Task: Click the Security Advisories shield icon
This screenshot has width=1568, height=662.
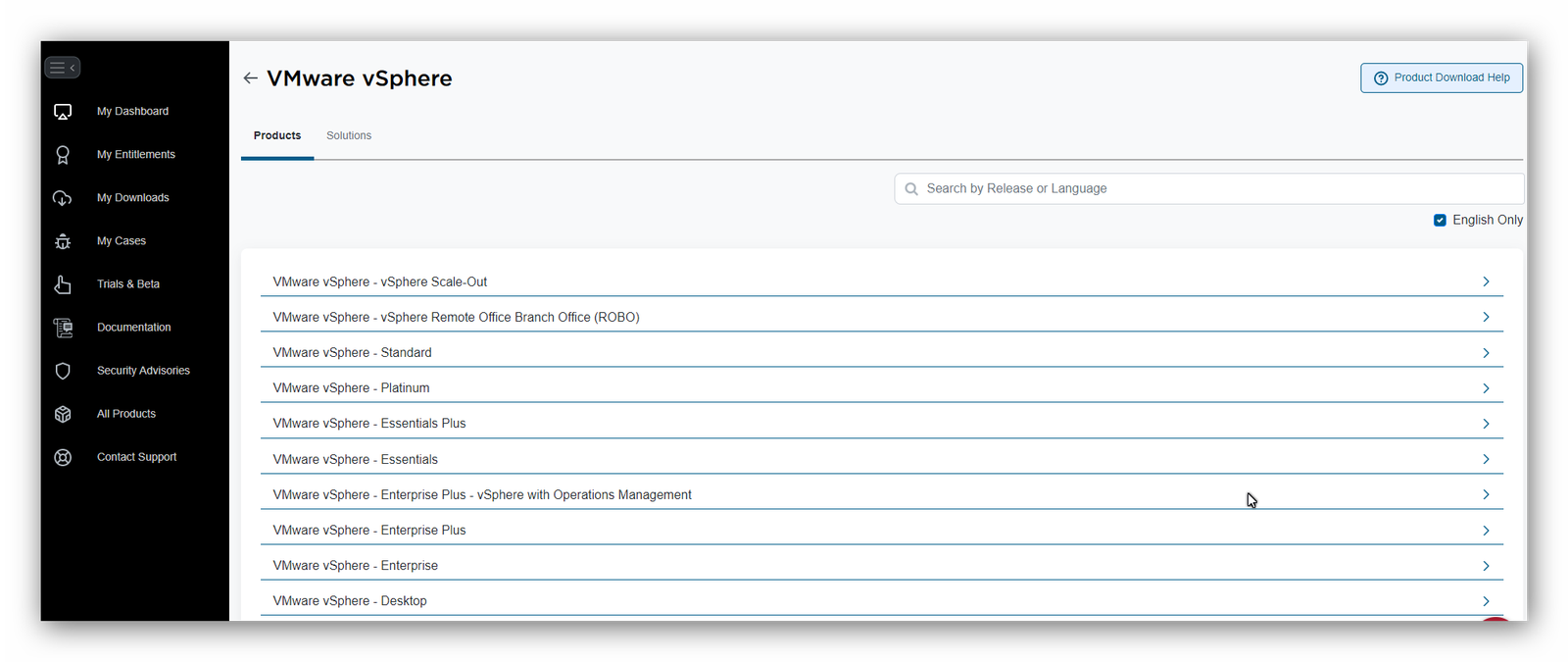Action: (63, 371)
